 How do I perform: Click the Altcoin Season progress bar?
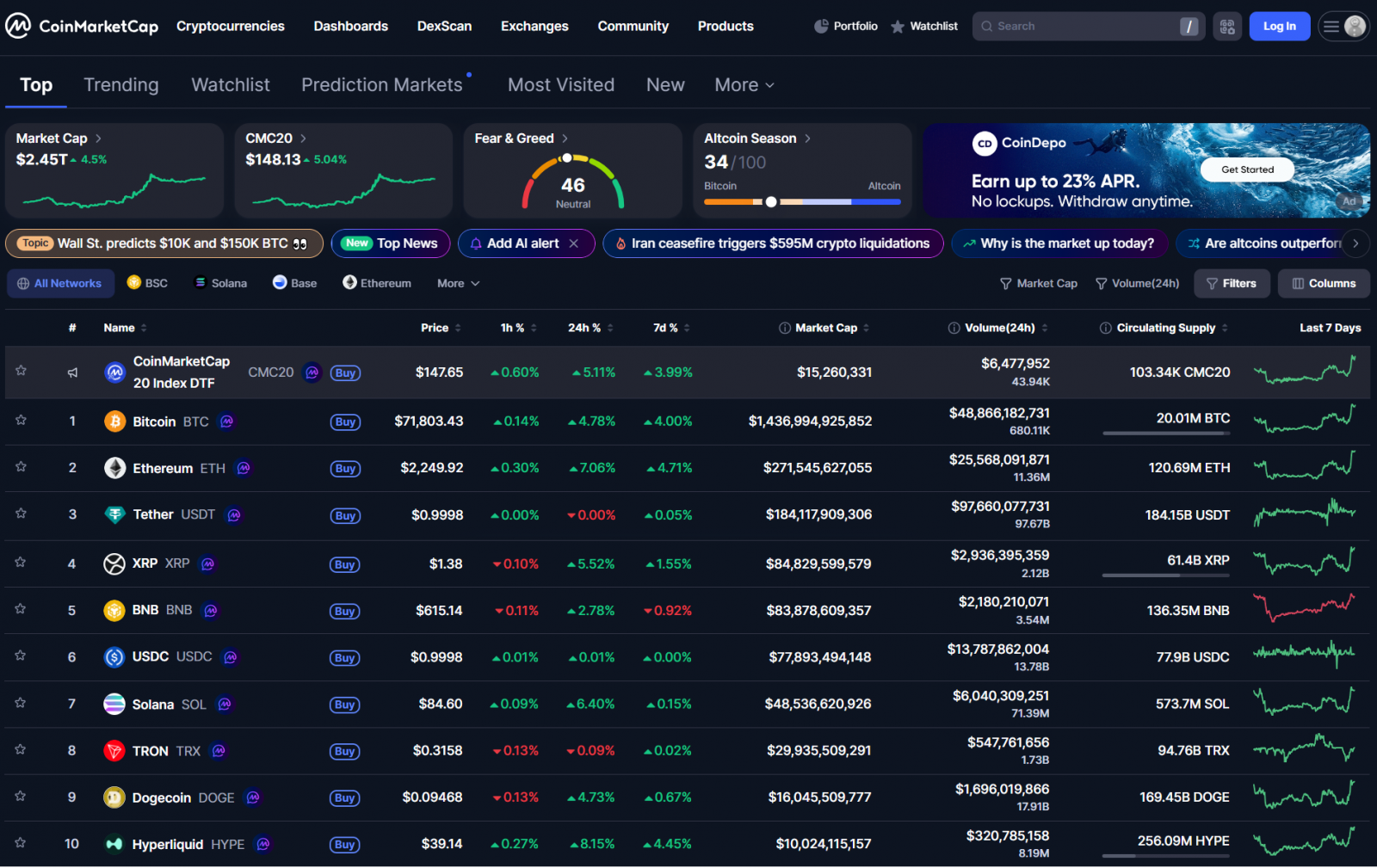802,201
